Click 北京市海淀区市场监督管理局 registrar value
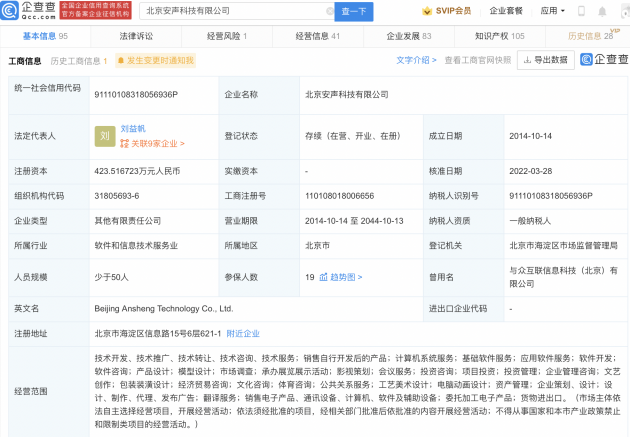This screenshot has width=630, height=437. pyautogui.click(x=563, y=245)
